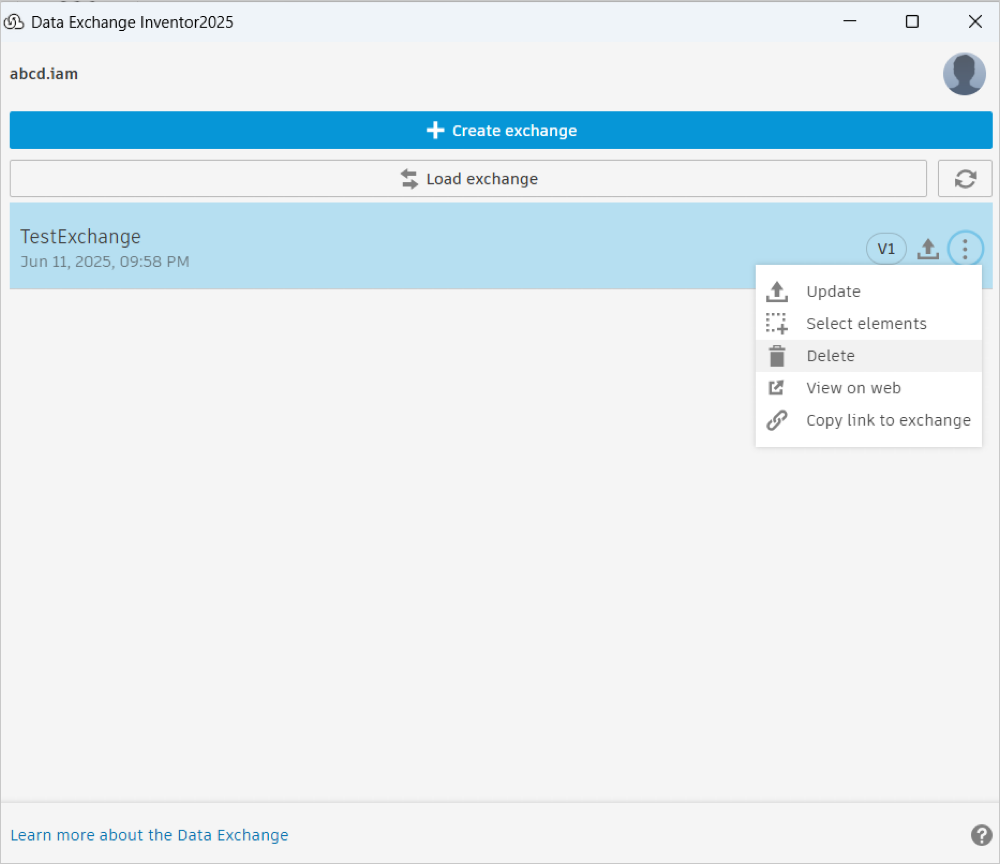
Task: Click the user profile avatar
Action: [x=964, y=74]
